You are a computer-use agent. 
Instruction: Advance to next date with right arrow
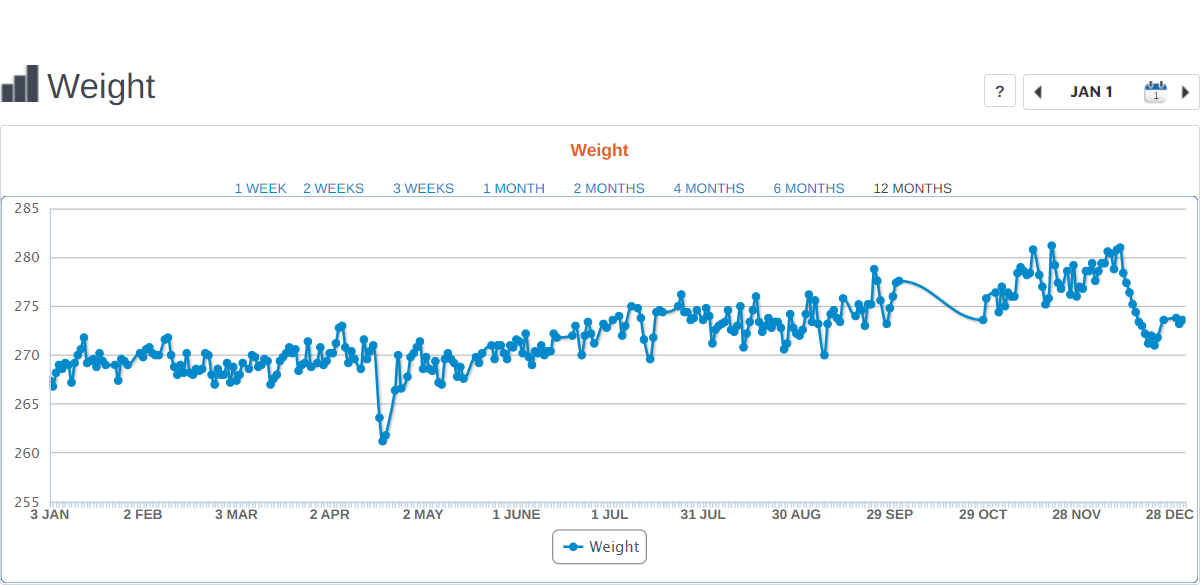point(1185,92)
